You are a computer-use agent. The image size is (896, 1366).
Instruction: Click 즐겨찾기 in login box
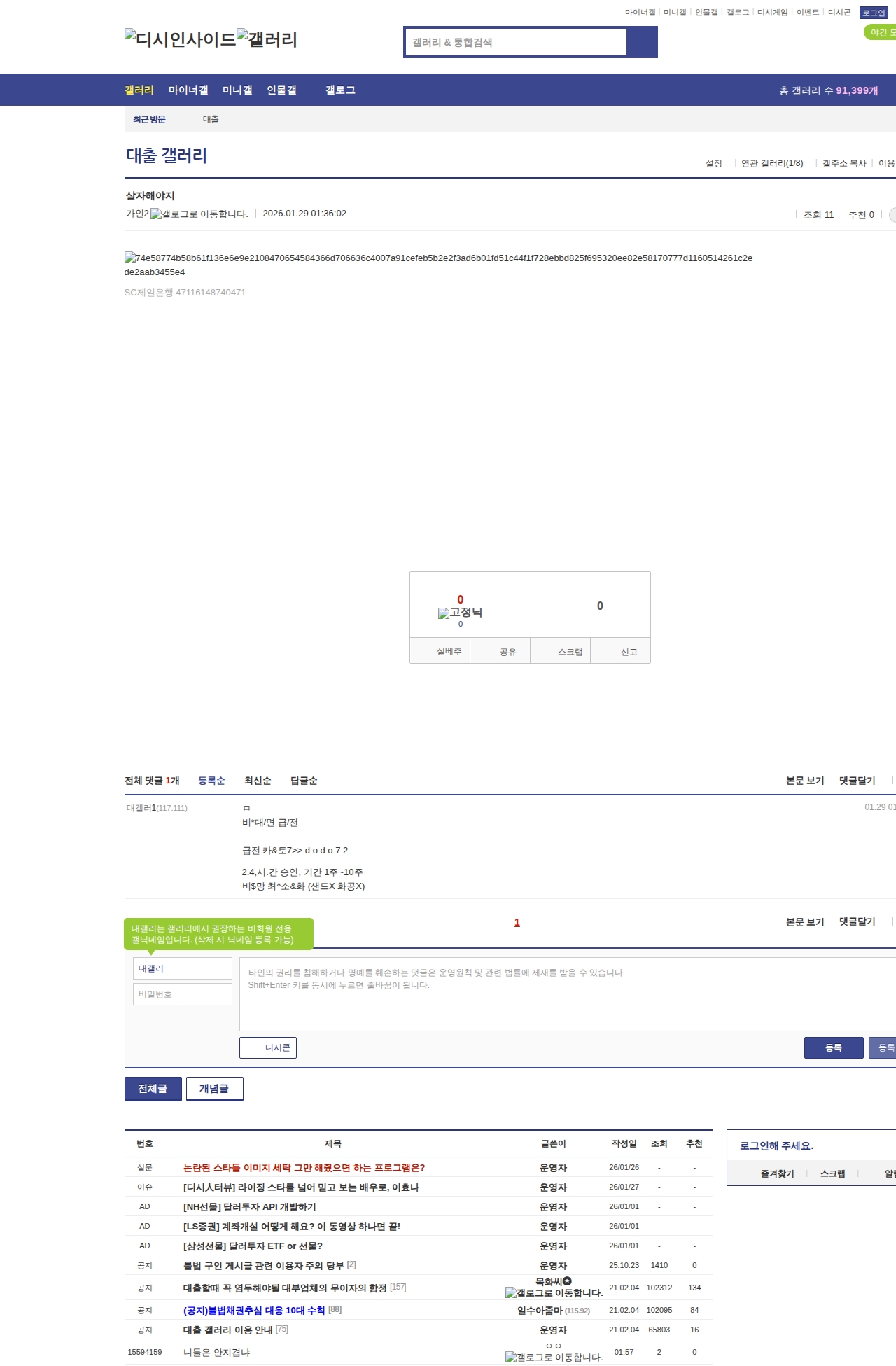pos(778,1173)
